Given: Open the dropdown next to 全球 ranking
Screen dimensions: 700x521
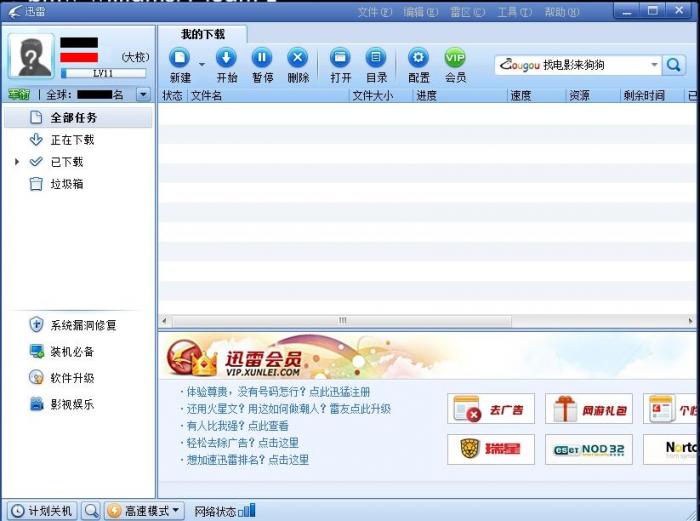Looking at the screenshot, I should (x=143, y=95).
